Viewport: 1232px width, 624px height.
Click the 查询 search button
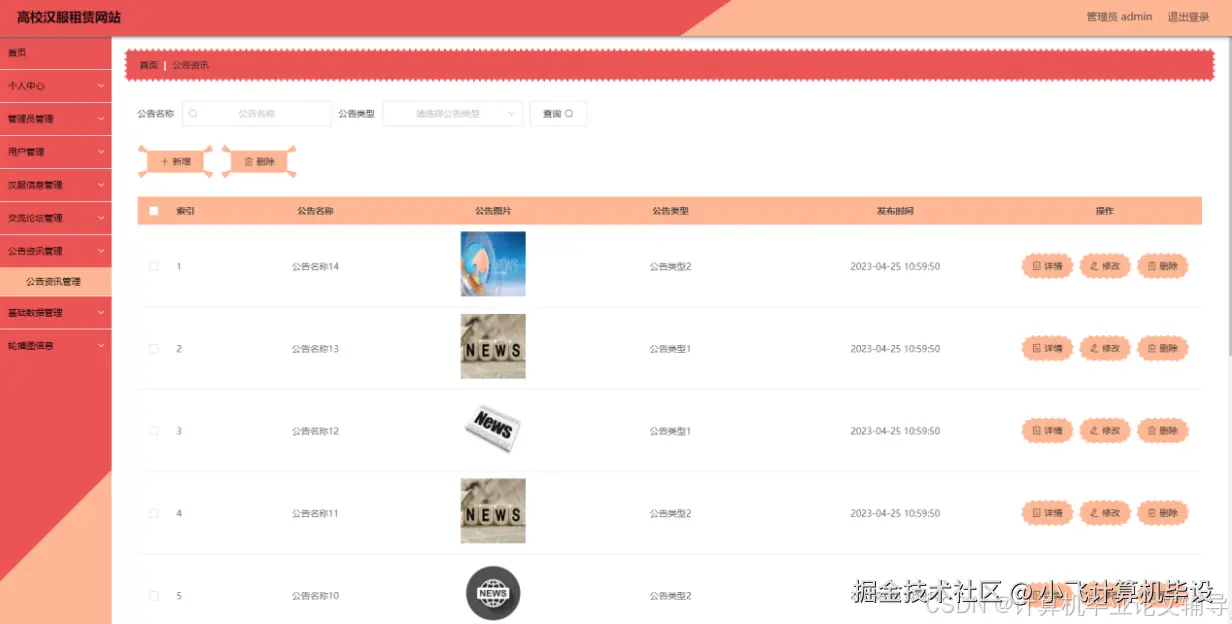pos(558,114)
